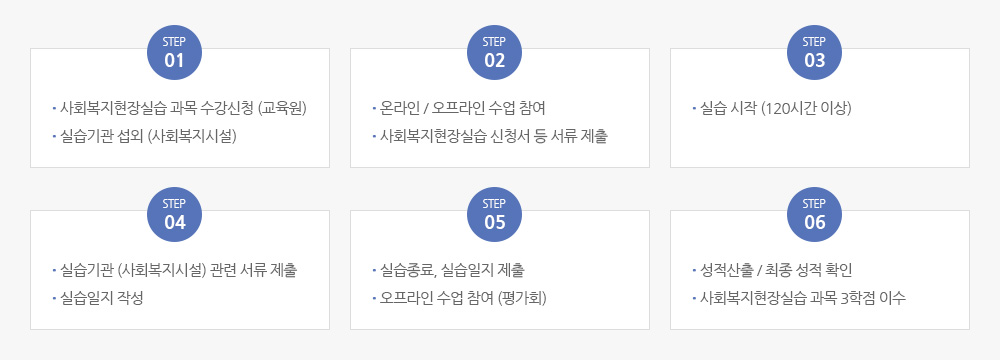1000x360 pixels.
Task: Select '사회복지현장실습 과목 3학점 이수' text
Action: click(802, 299)
